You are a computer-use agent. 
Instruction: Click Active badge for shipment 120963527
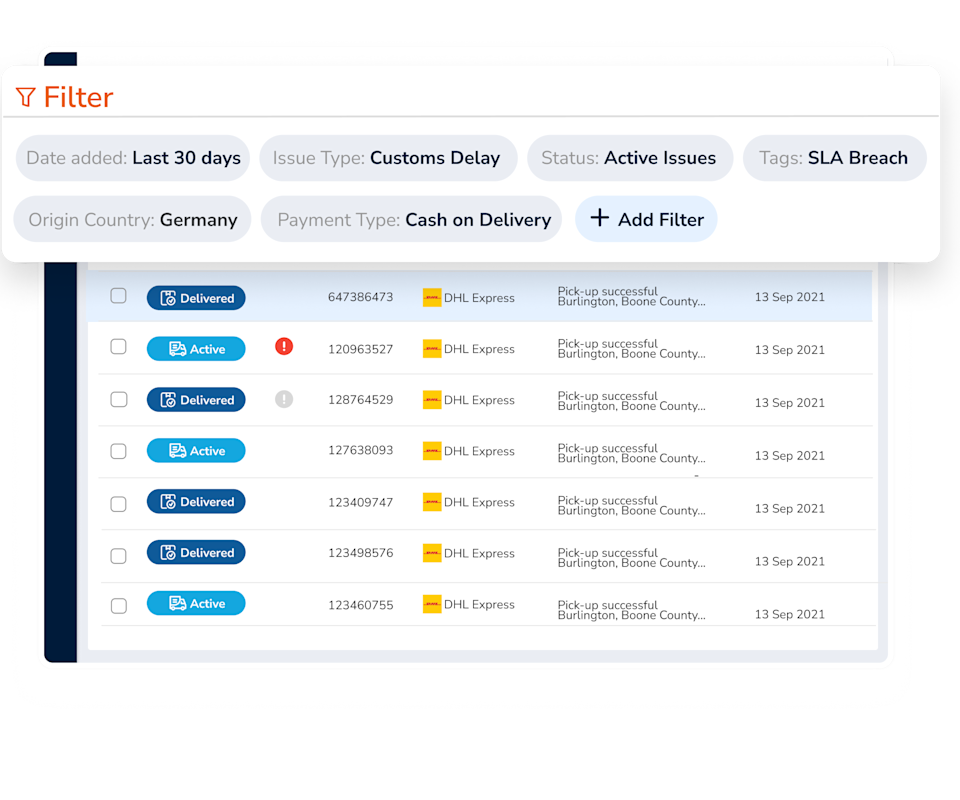click(x=196, y=349)
